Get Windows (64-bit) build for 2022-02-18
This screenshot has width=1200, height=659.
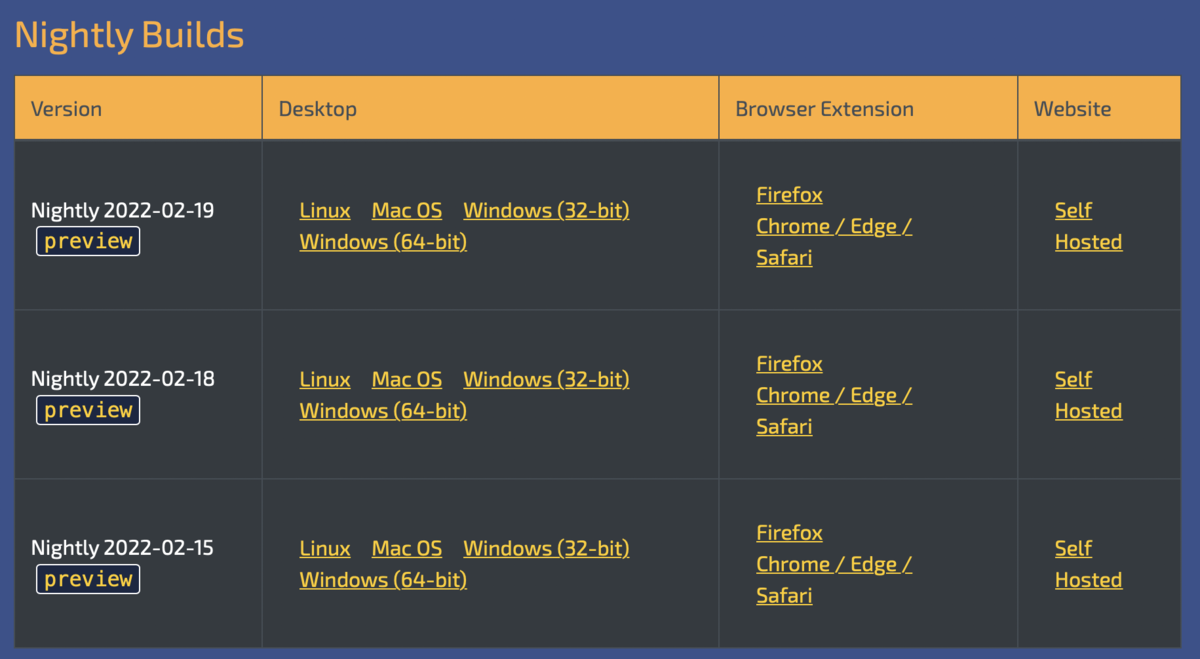click(x=383, y=411)
